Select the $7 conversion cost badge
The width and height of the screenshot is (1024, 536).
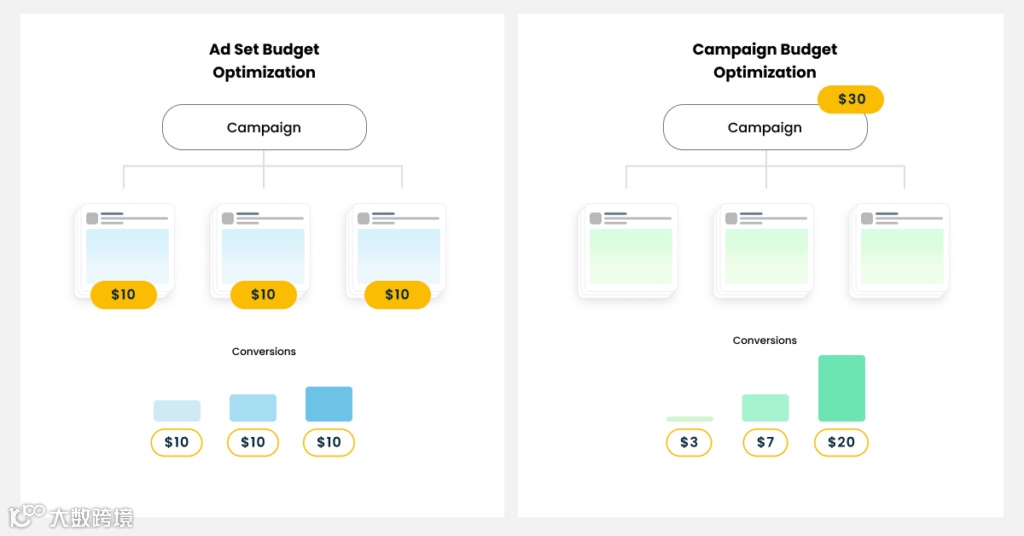765,442
